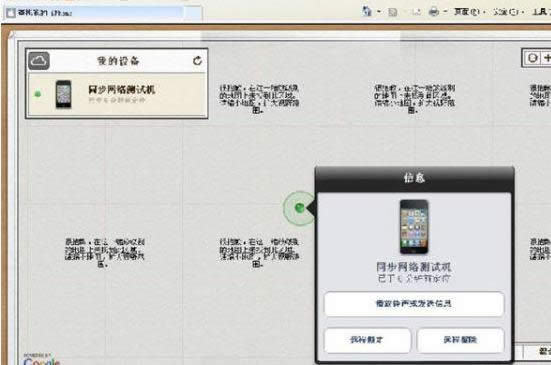Click the 播放铃声或发送信息 button

point(414,304)
